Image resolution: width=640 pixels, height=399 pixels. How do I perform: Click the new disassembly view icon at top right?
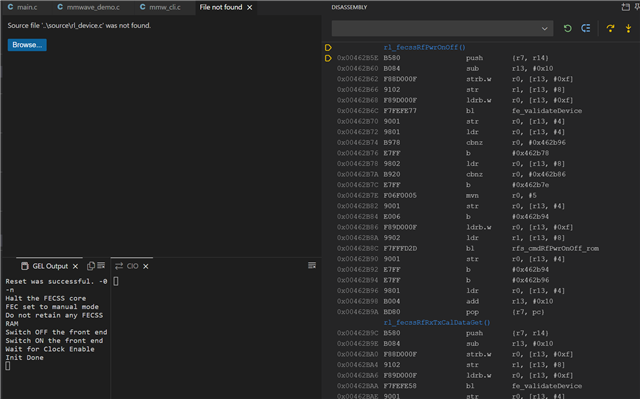pos(625,7)
